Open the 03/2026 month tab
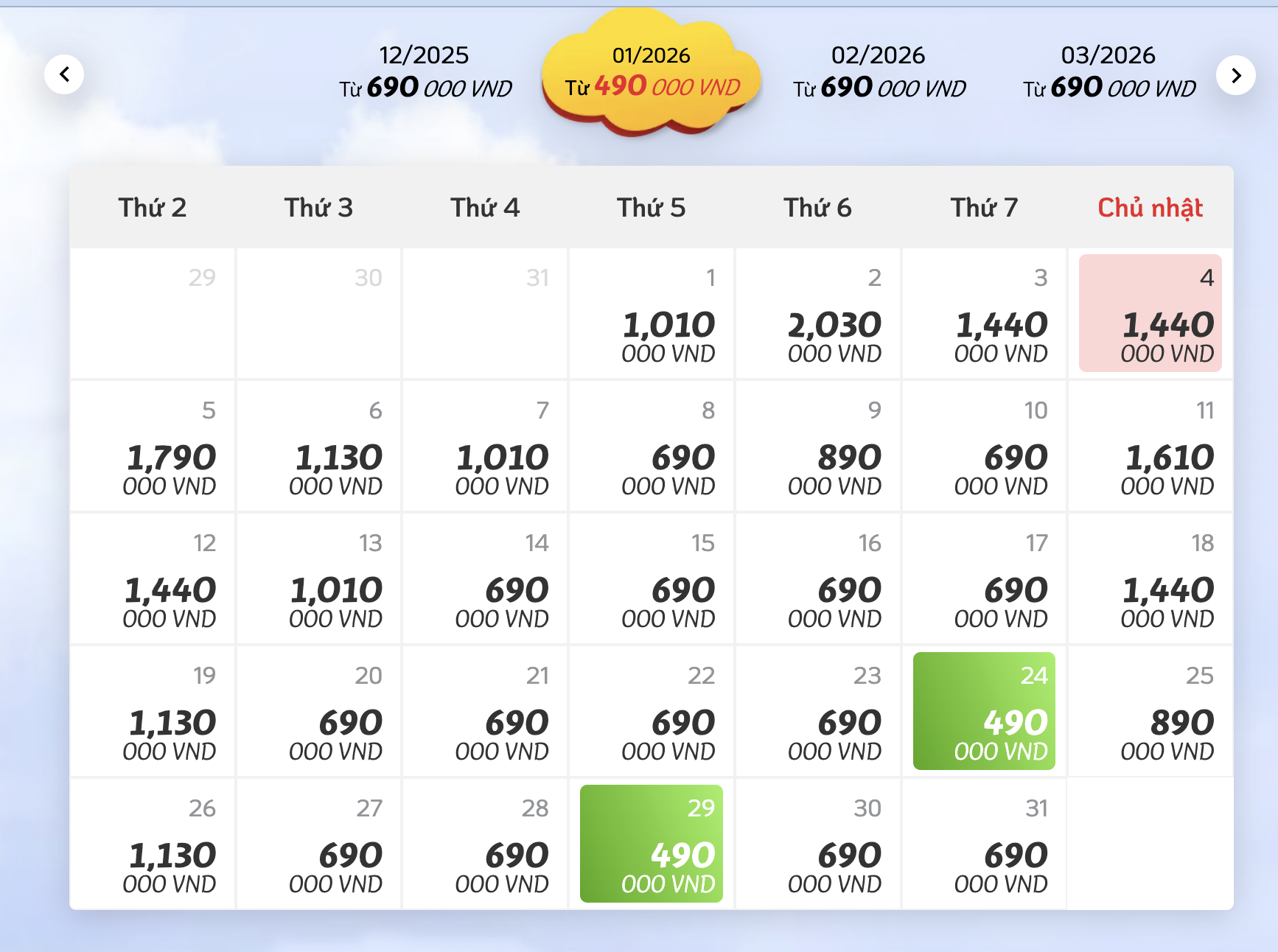Viewport: 1278px width, 952px height. click(1108, 72)
